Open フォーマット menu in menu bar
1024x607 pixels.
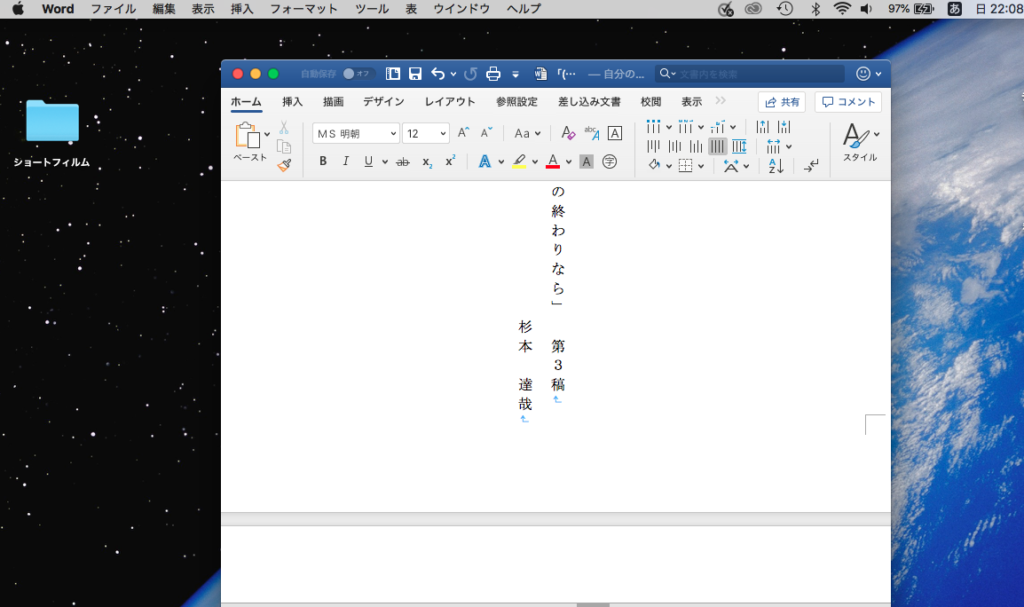pos(304,9)
